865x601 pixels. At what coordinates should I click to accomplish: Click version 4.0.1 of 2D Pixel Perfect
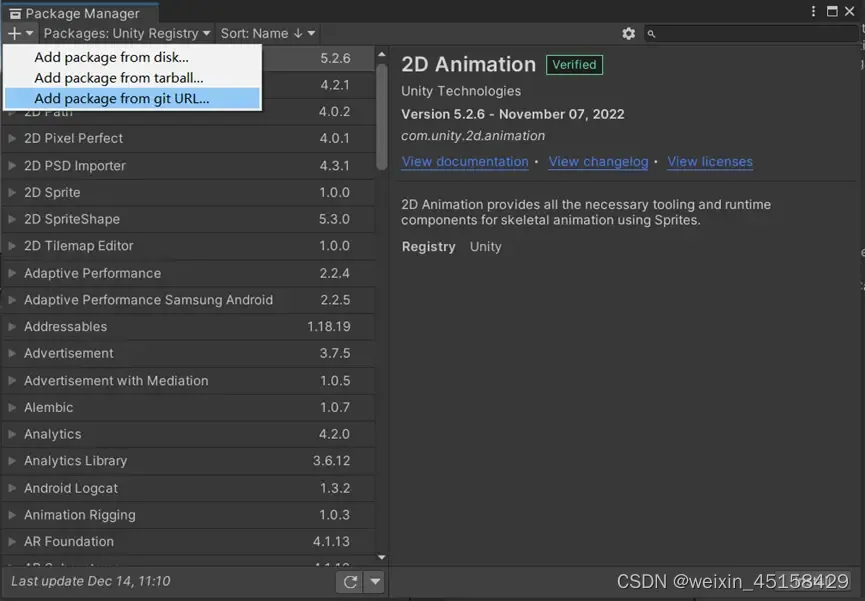click(x=334, y=139)
